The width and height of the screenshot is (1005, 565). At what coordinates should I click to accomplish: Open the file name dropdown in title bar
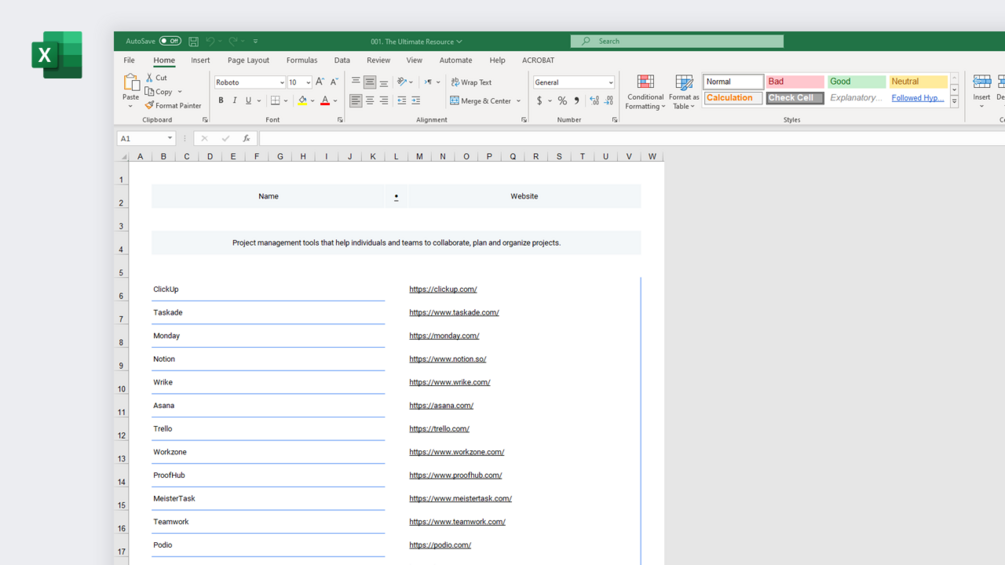click(459, 42)
